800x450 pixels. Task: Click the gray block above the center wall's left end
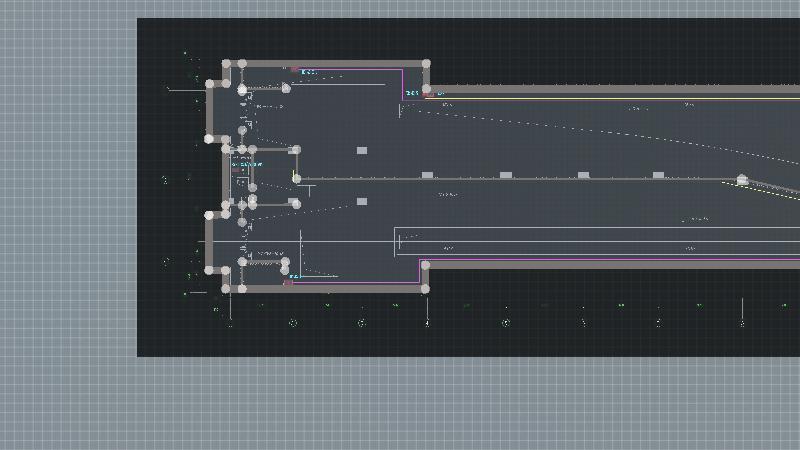click(x=362, y=151)
